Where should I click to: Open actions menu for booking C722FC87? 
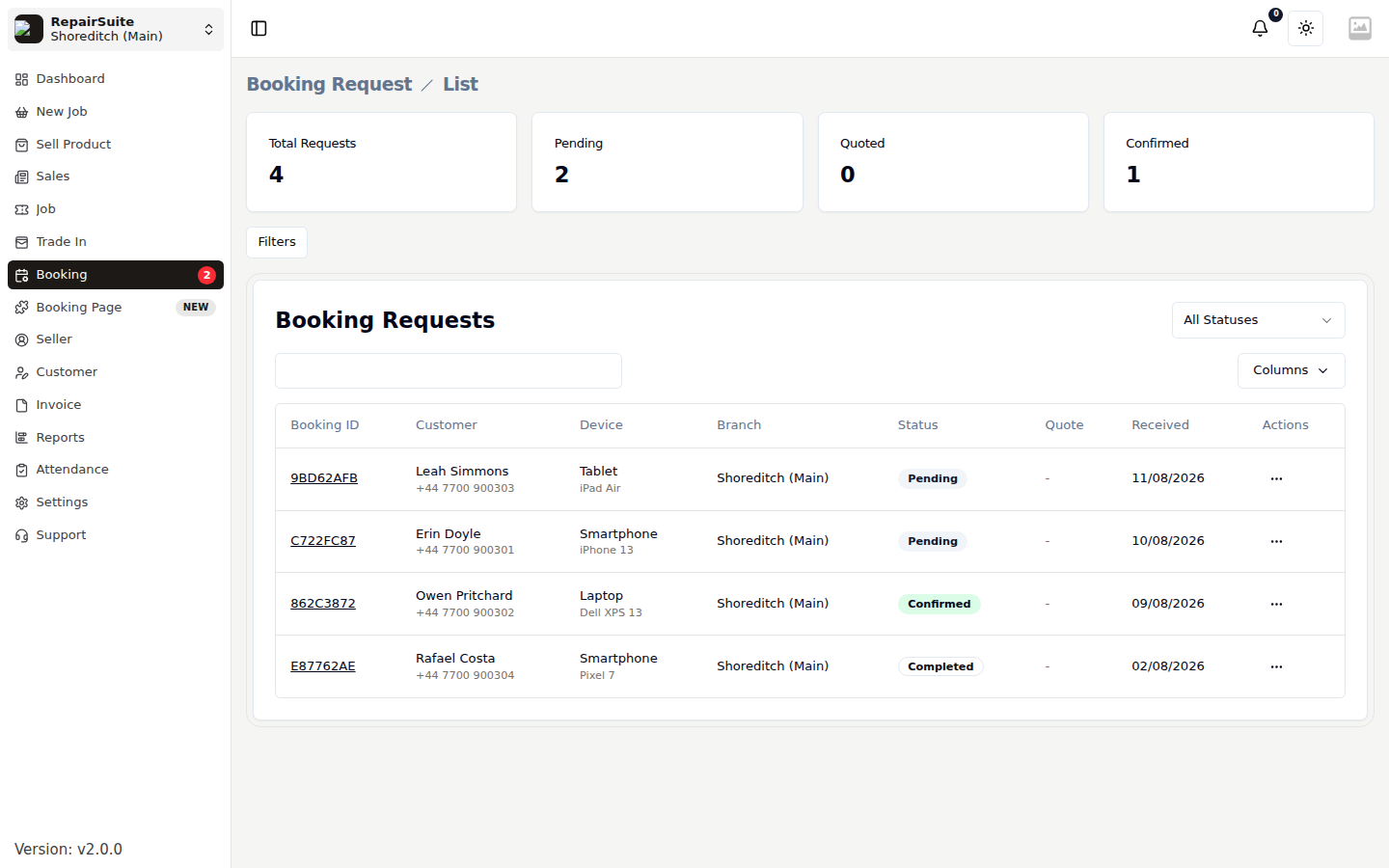point(1276,542)
